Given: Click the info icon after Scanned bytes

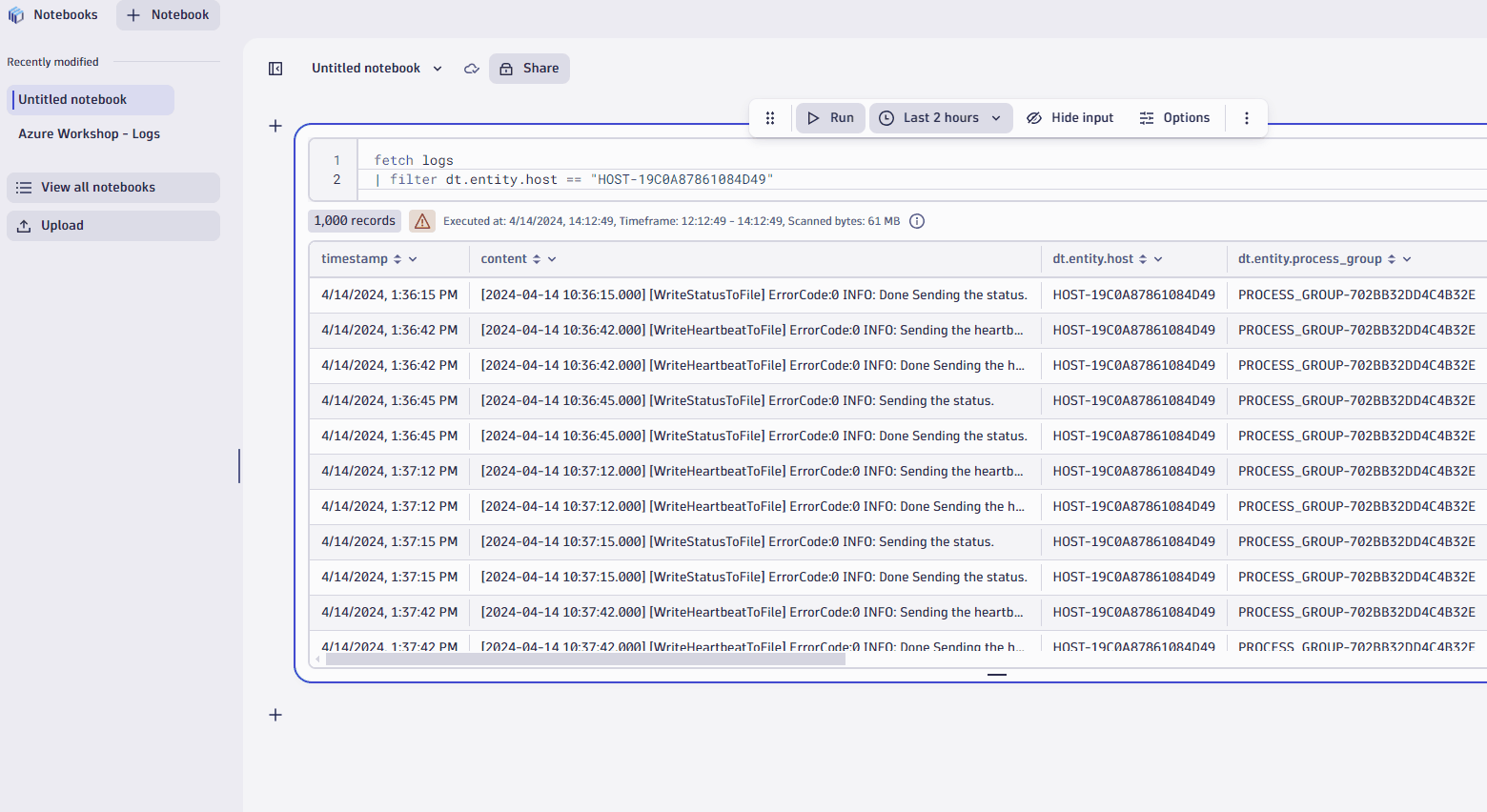Looking at the screenshot, I should (x=917, y=221).
